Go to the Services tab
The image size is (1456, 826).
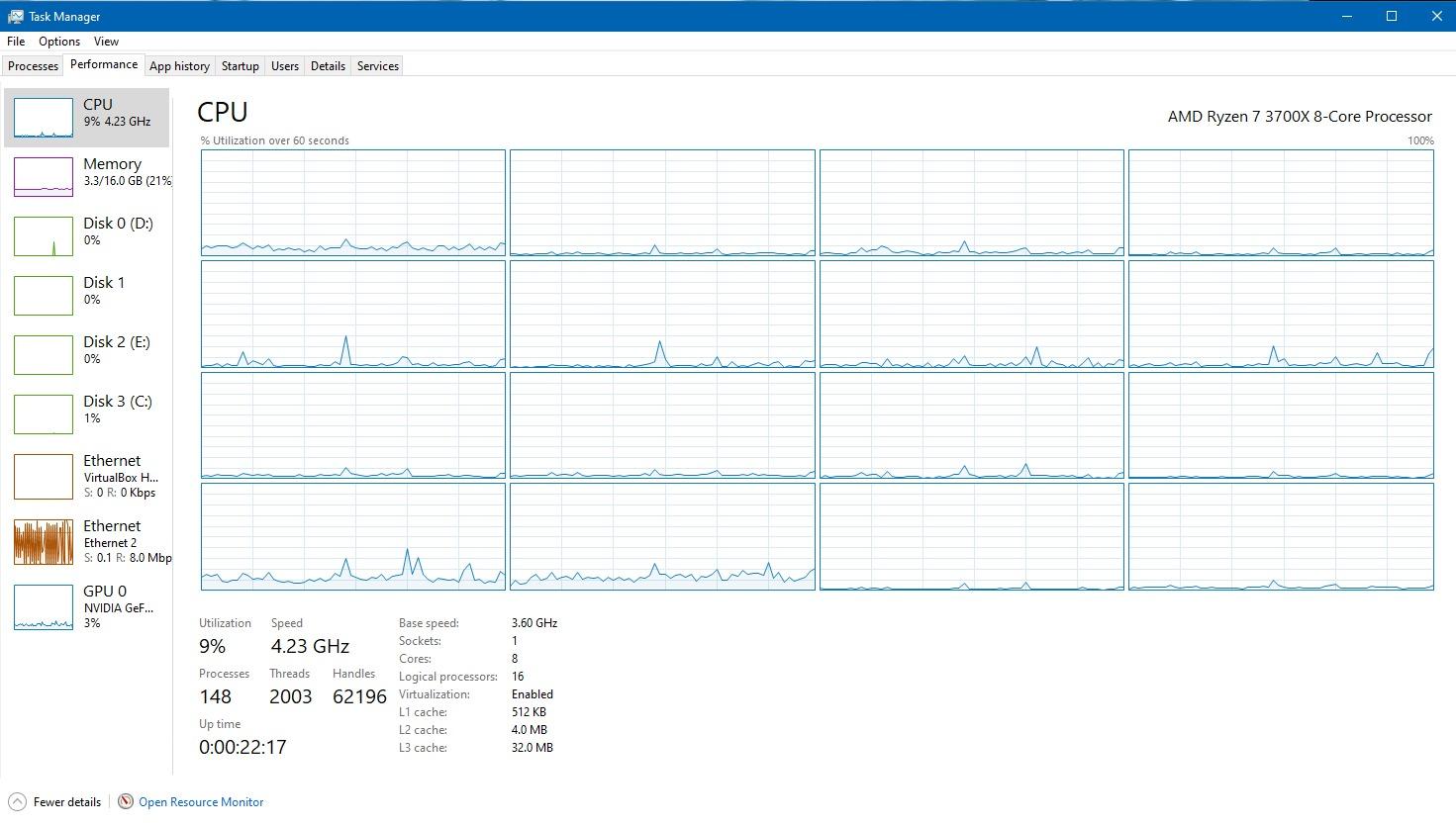pyautogui.click(x=377, y=66)
